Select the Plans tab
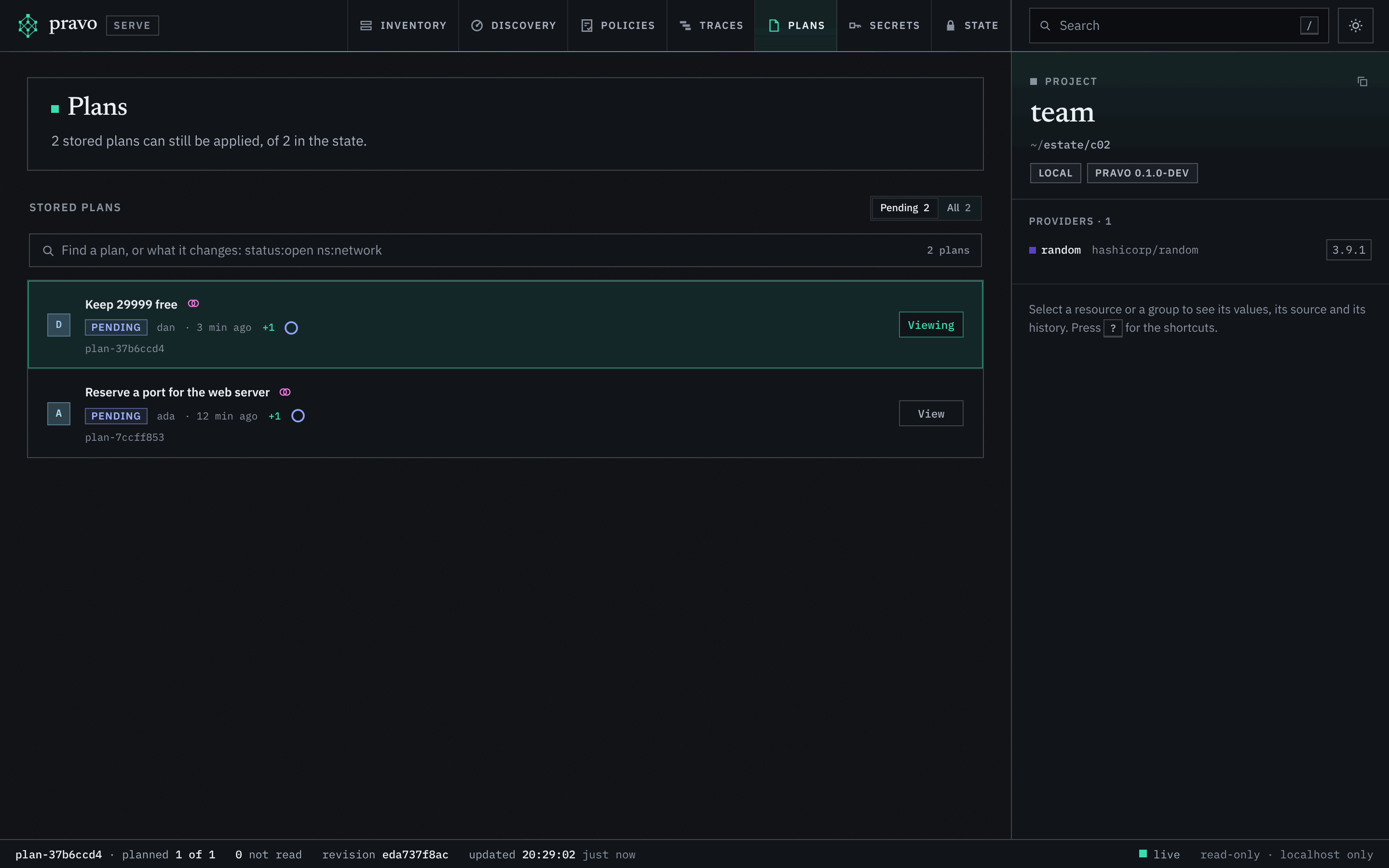Image resolution: width=1389 pixels, height=868 pixels. 796,25
